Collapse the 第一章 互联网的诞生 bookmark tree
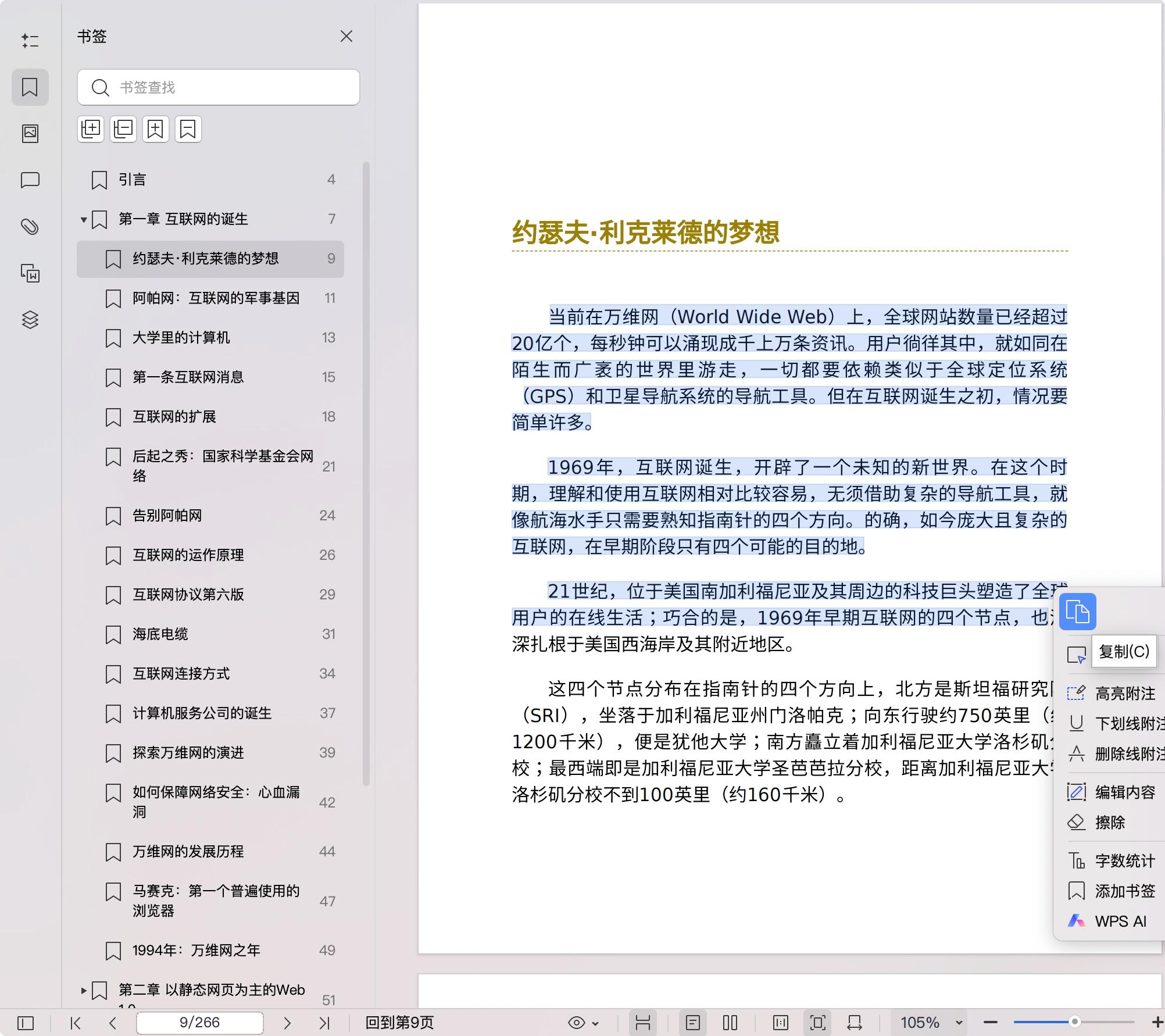The image size is (1165, 1036). pyautogui.click(x=83, y=219)
